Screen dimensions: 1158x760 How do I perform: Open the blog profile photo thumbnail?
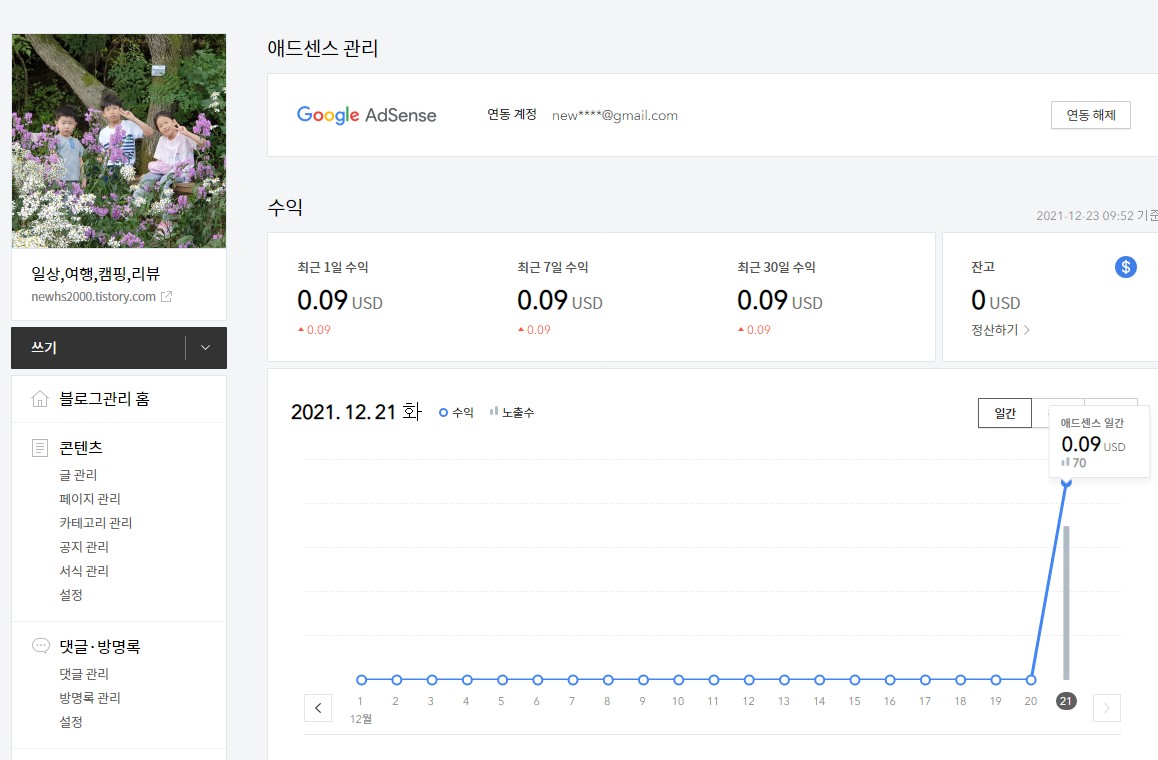119,140
